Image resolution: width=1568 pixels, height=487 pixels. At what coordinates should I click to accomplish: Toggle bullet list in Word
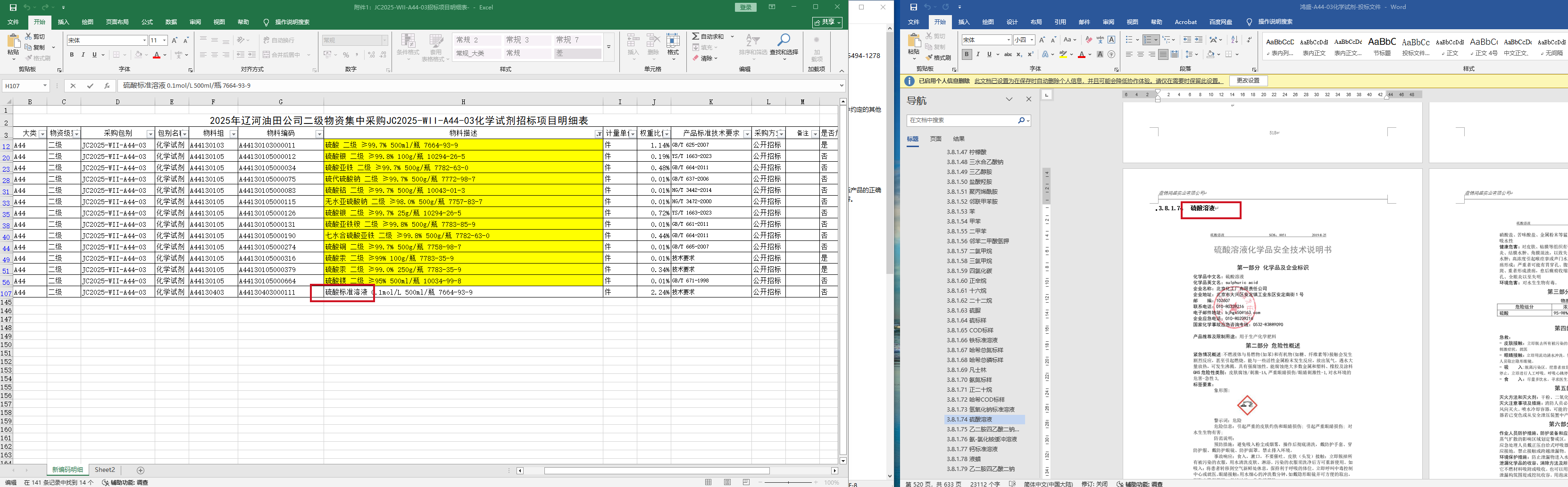click(1129, 40)
